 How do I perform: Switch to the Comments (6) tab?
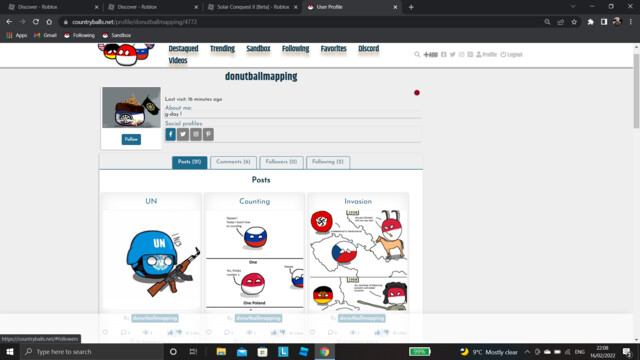[x=233, y=162]
